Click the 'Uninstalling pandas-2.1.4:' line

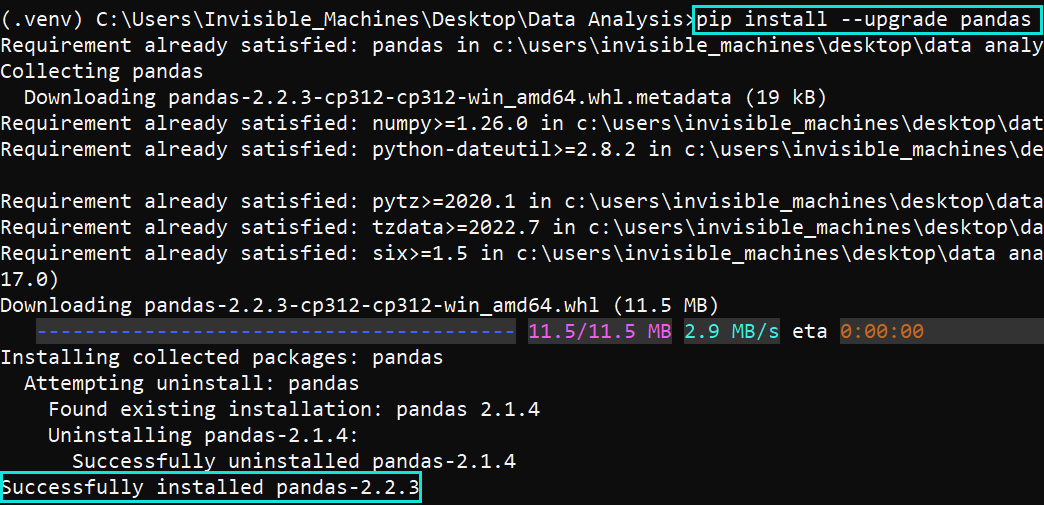204,436
